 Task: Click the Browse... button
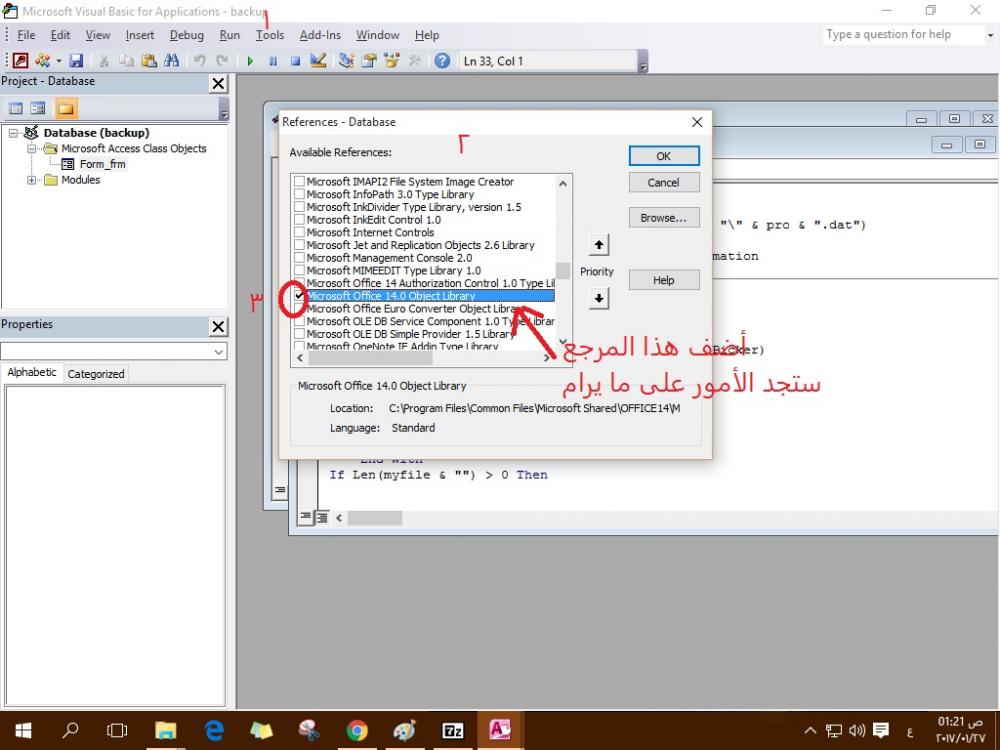pyautogui.click(x=664, y=217)
